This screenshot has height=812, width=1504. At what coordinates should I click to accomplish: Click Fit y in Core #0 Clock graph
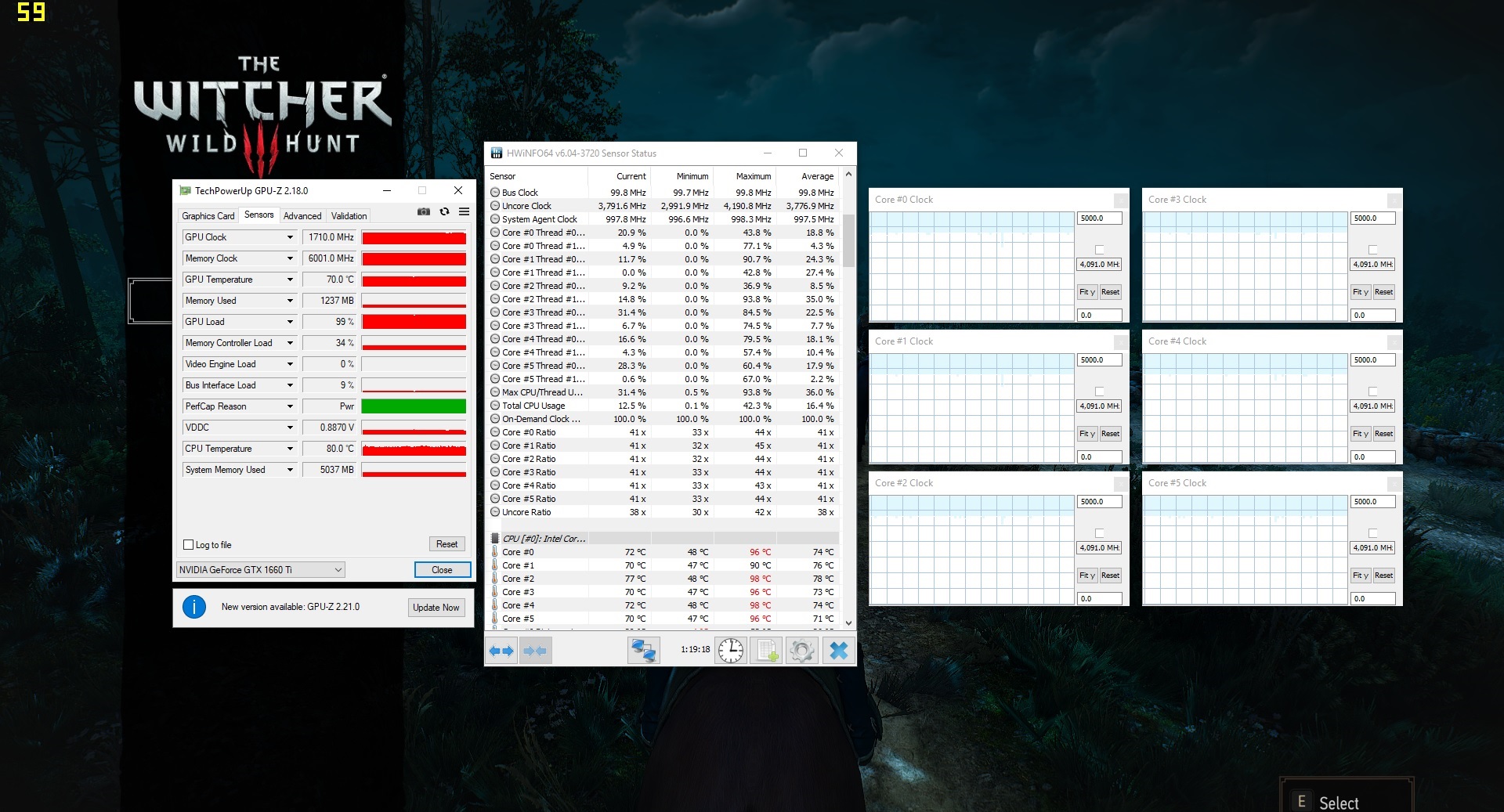pos(1087,292)
